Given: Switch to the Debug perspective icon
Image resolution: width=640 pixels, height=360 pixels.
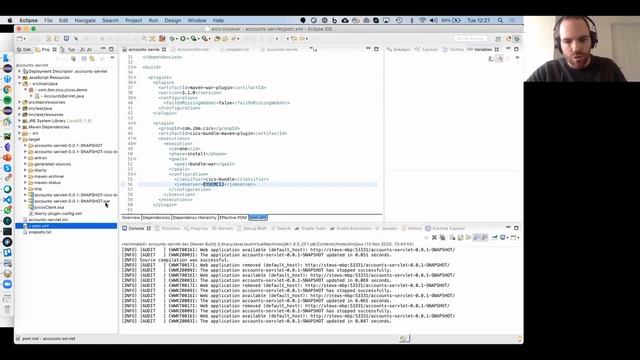Looking at the screenshot, I should click(x=517, y=39).
